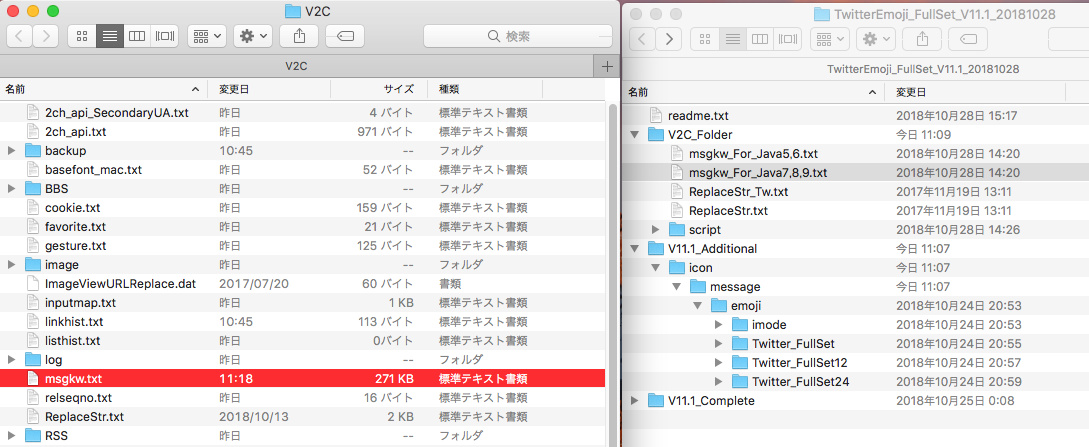Screen dimensions: 1089x447
Task: Sort V2C list by 変更日 column
Action: 269,90
